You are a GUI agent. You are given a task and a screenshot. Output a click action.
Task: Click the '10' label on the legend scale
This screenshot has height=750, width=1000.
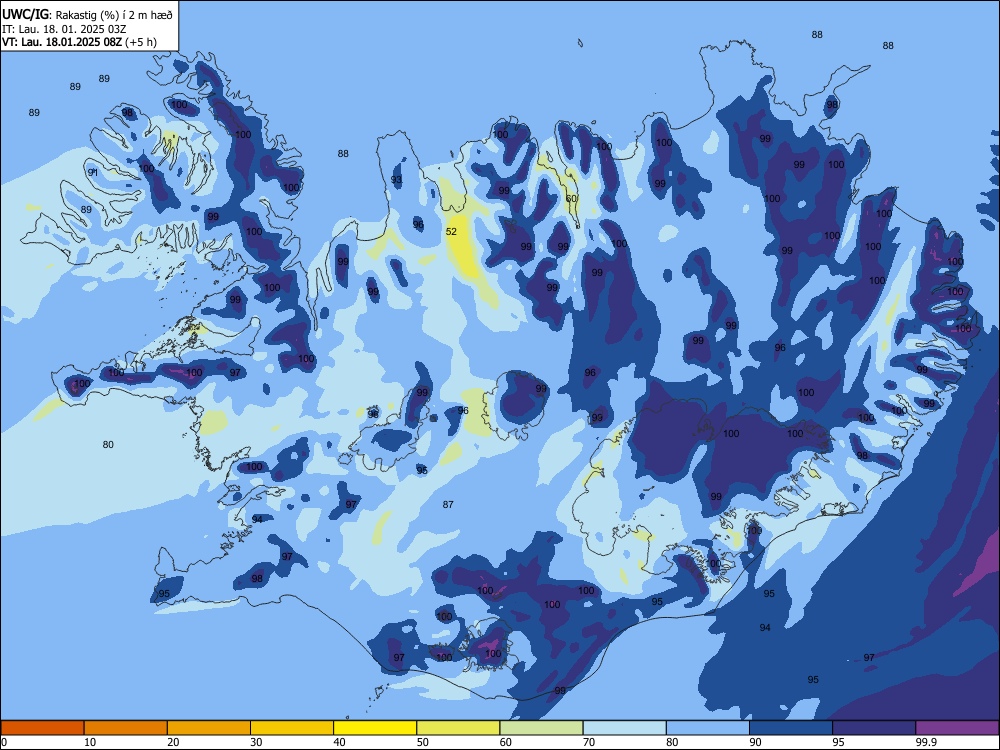pos(90,742)
